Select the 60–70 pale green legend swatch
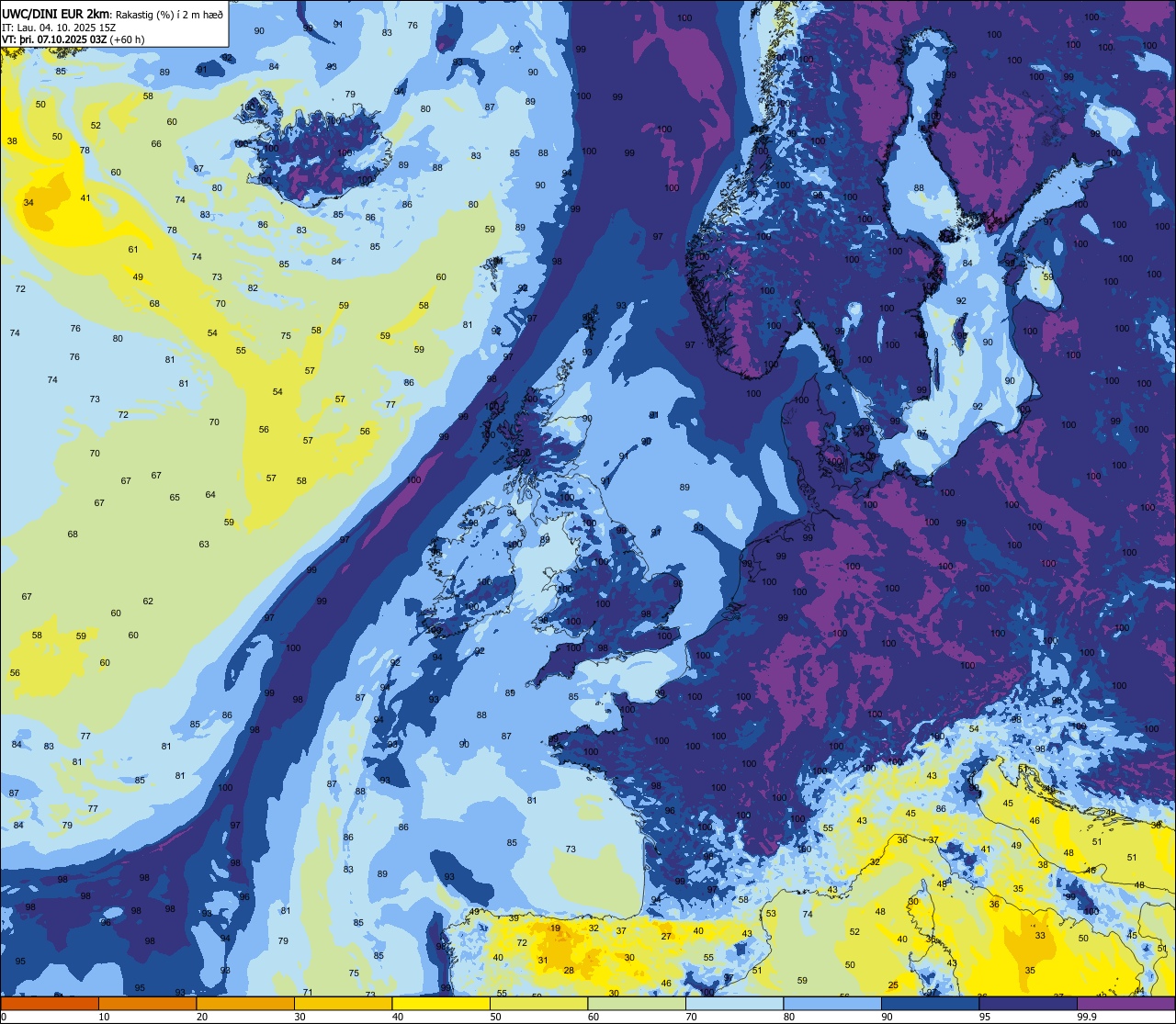Viewport: 1176px width, 1024px height. [637, 1003]
